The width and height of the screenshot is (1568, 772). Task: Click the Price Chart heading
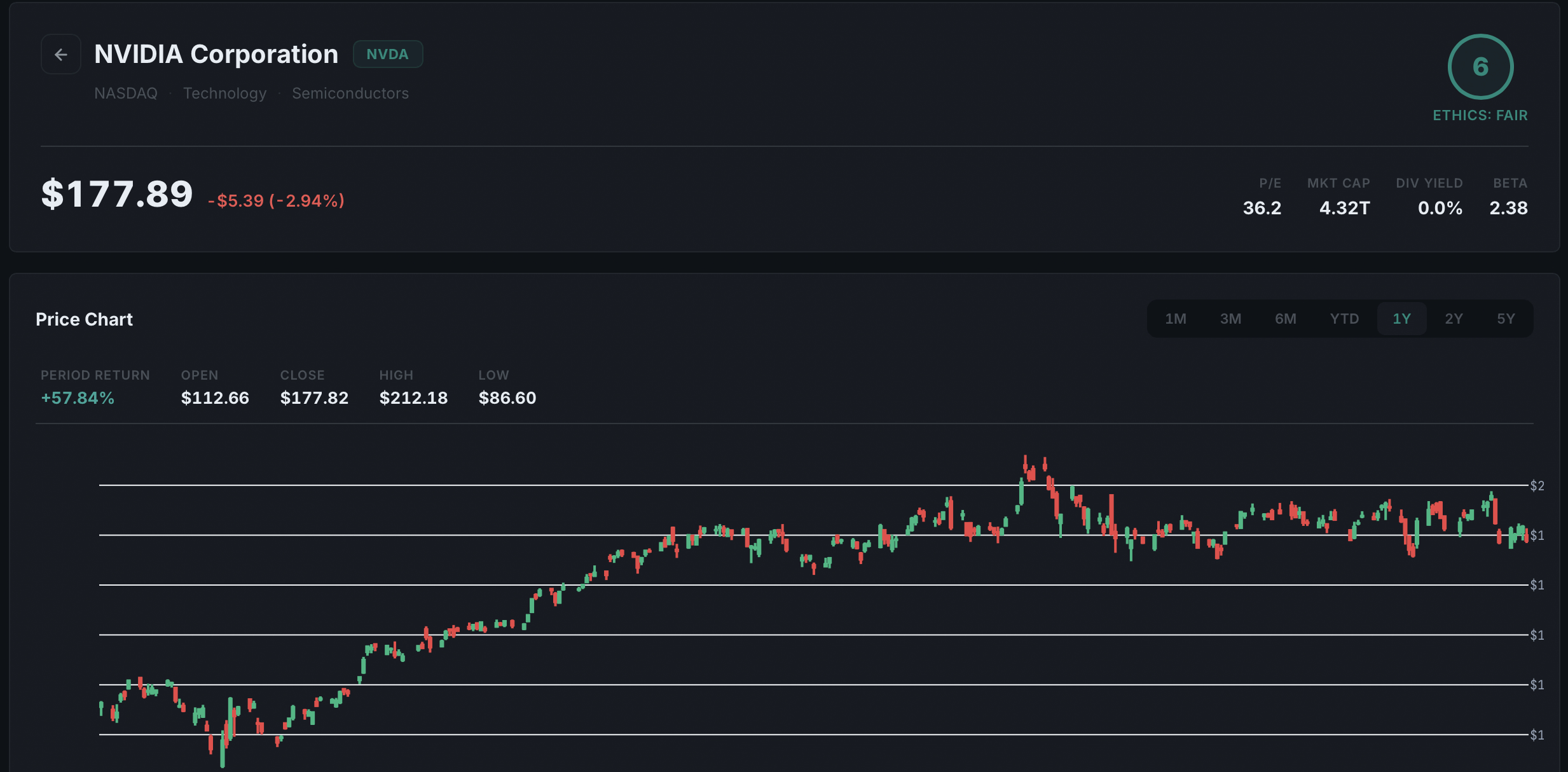click(84, 319)
